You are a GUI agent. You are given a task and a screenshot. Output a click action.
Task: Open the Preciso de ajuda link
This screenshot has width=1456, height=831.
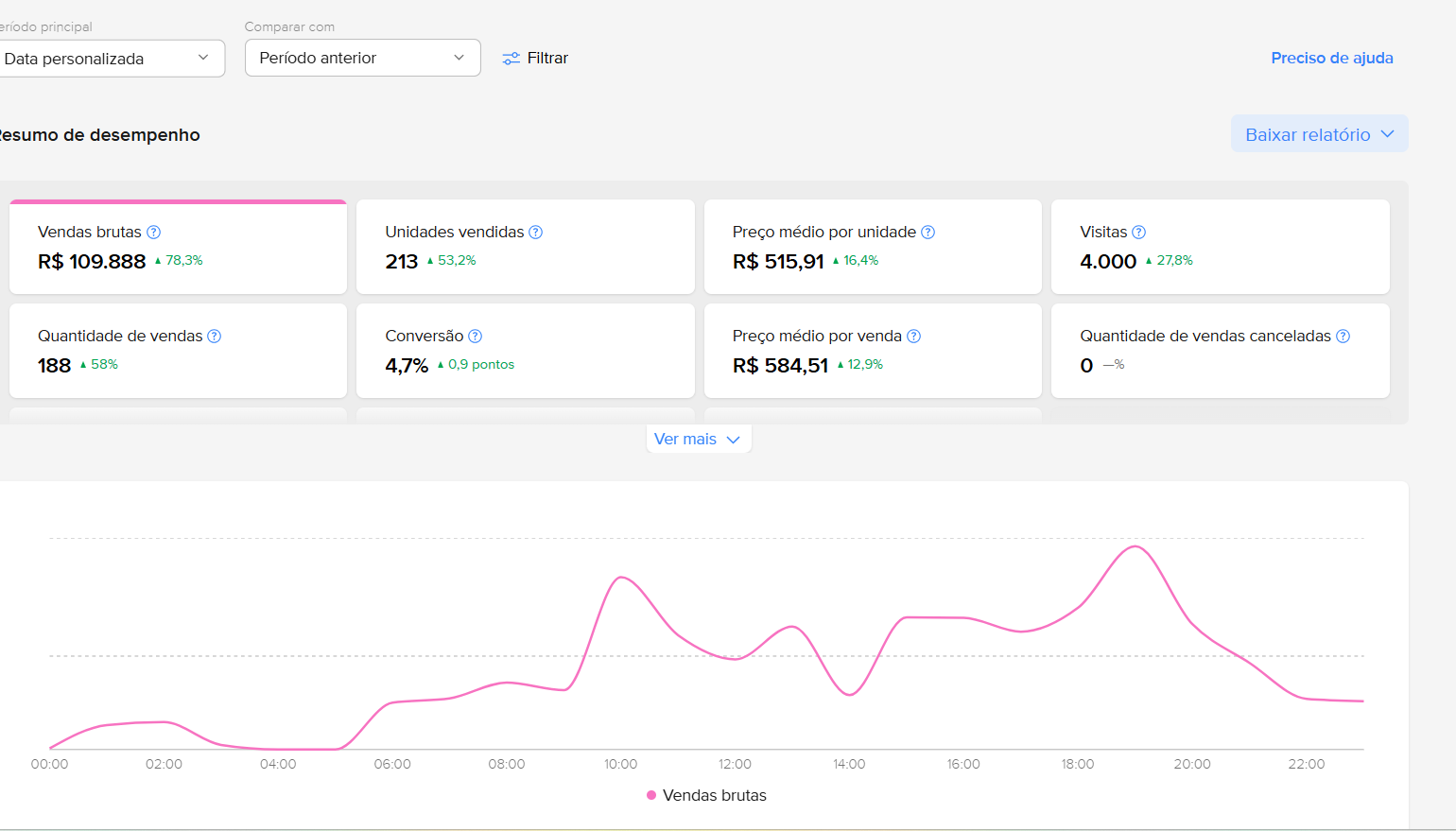pyautogui.click(x=1331, y=59)
